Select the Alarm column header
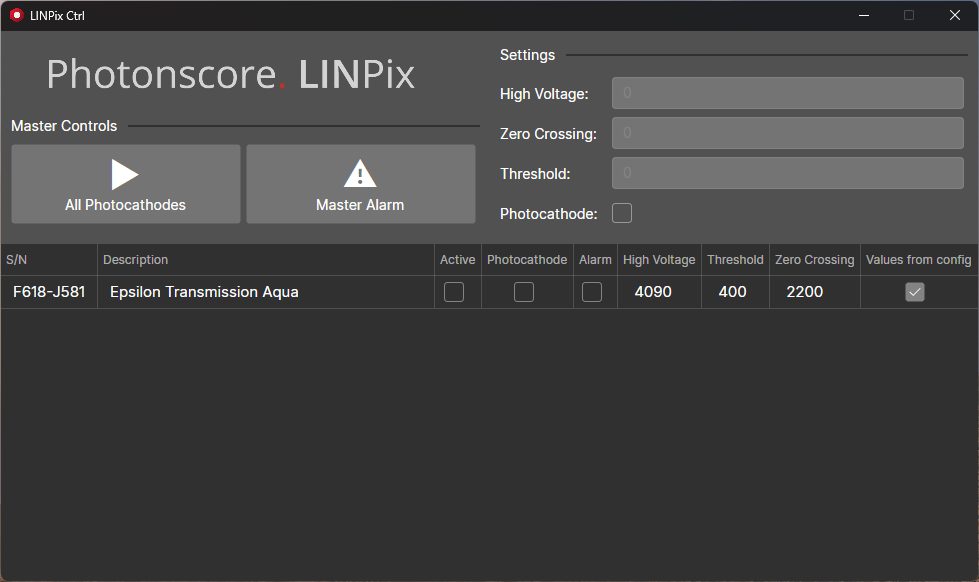 click(595, 260)
